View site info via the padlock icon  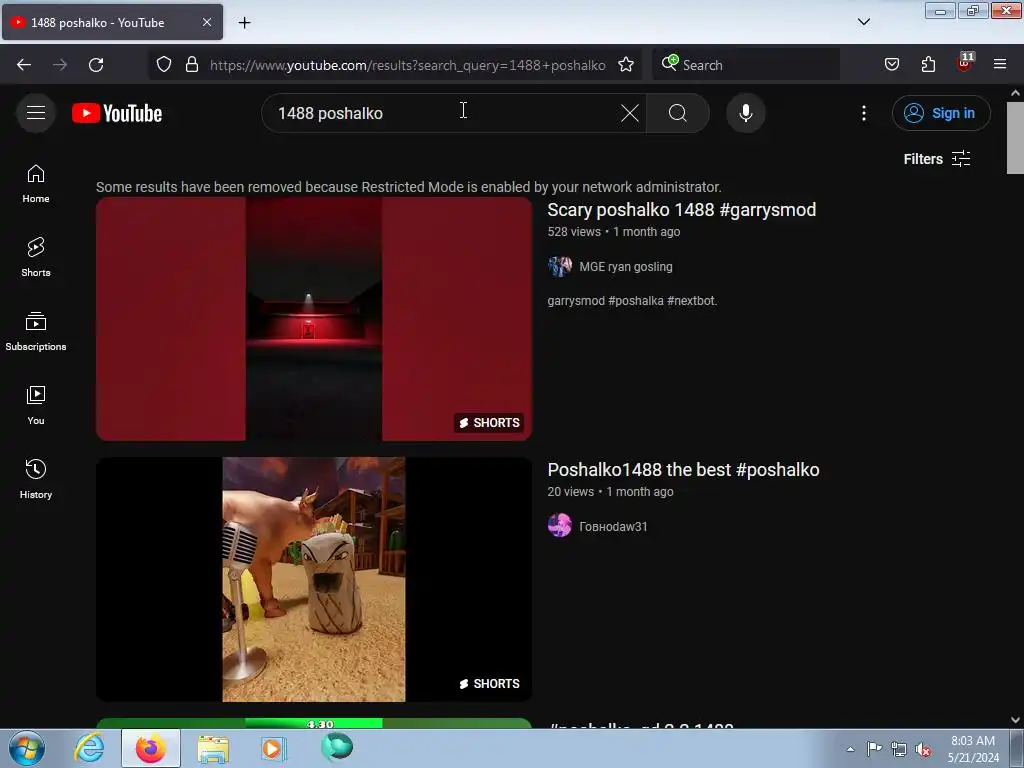(192, 65)
